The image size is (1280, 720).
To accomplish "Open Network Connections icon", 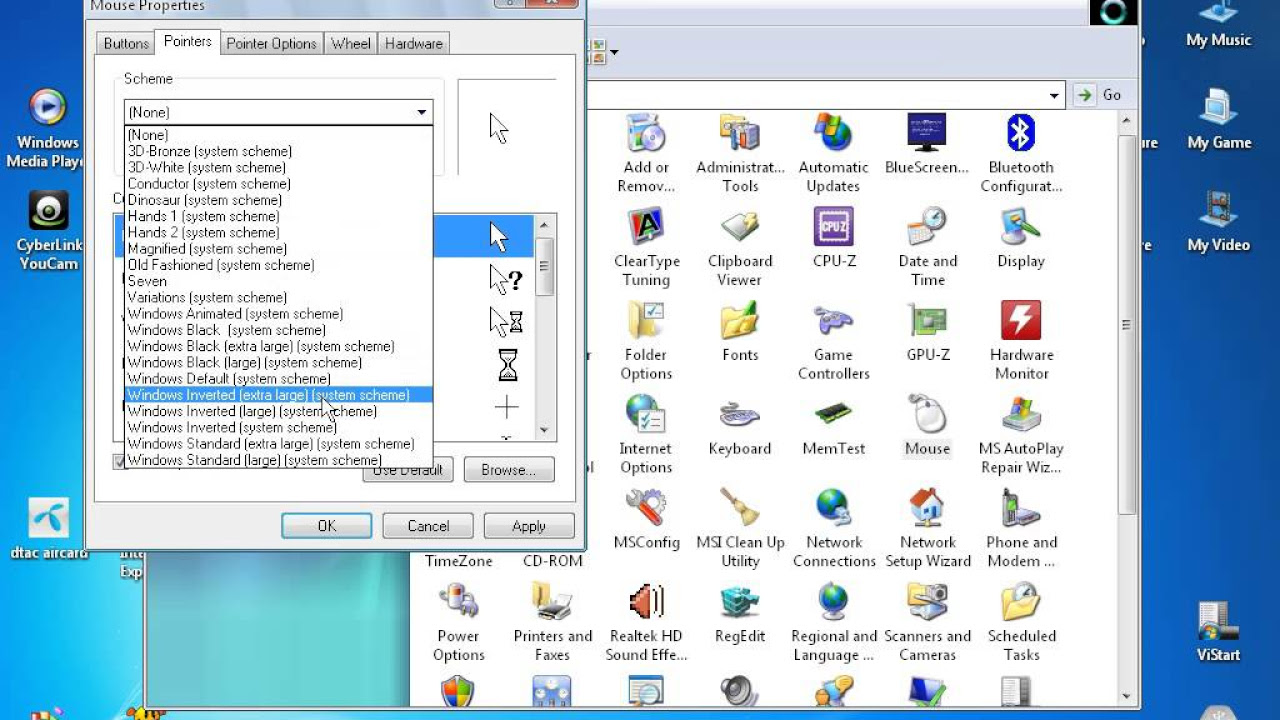I will [x=833, y=508].
